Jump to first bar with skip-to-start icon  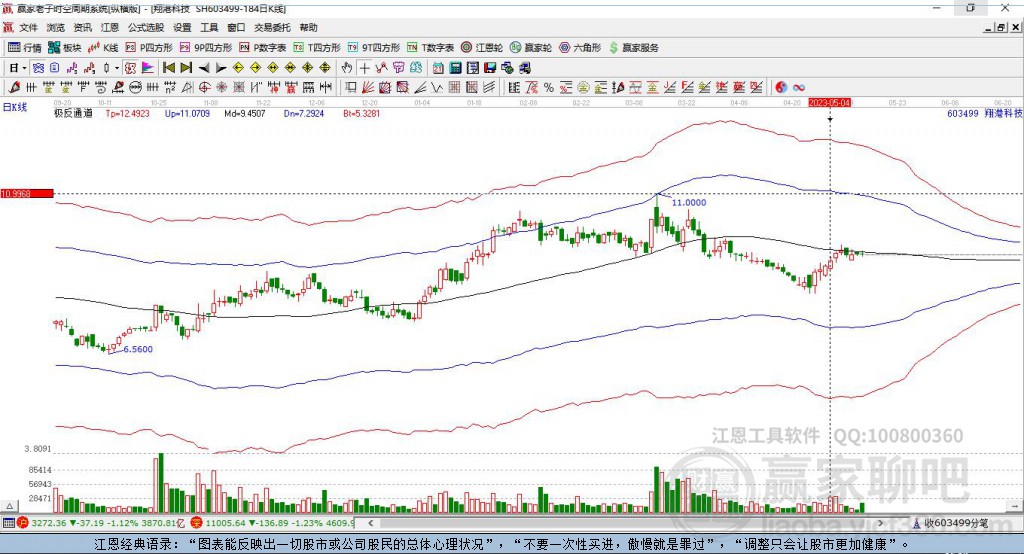pyautogui.click(x=168, y=68)
